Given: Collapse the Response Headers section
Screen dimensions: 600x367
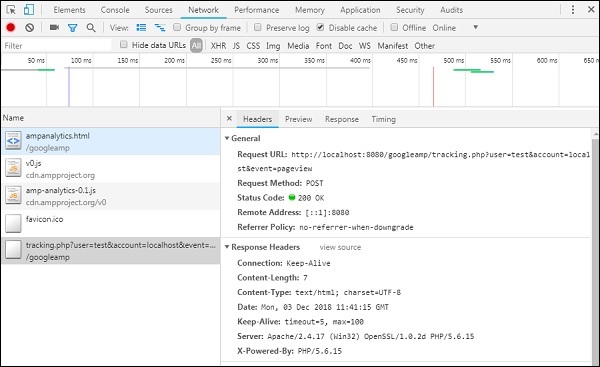Looking at the screenshot, I should [x=227, y=247].
